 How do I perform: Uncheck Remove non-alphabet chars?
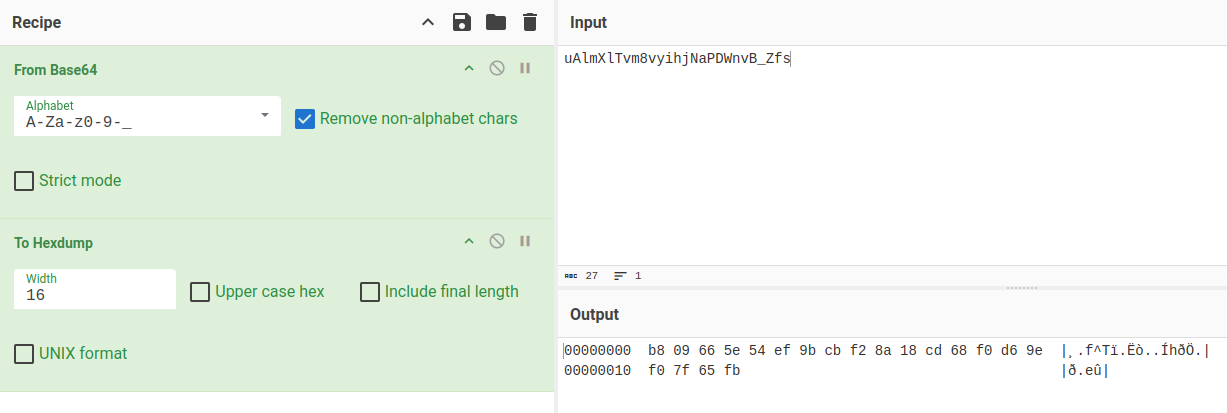(306, 119)
